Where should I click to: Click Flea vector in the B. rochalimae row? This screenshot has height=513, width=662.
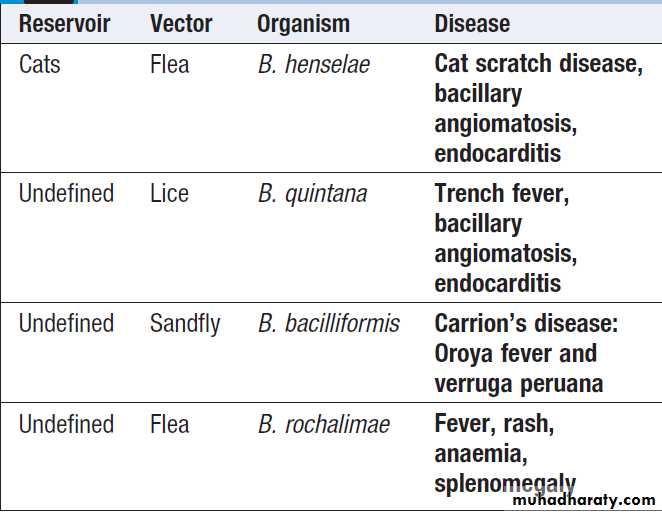(169, 424)
